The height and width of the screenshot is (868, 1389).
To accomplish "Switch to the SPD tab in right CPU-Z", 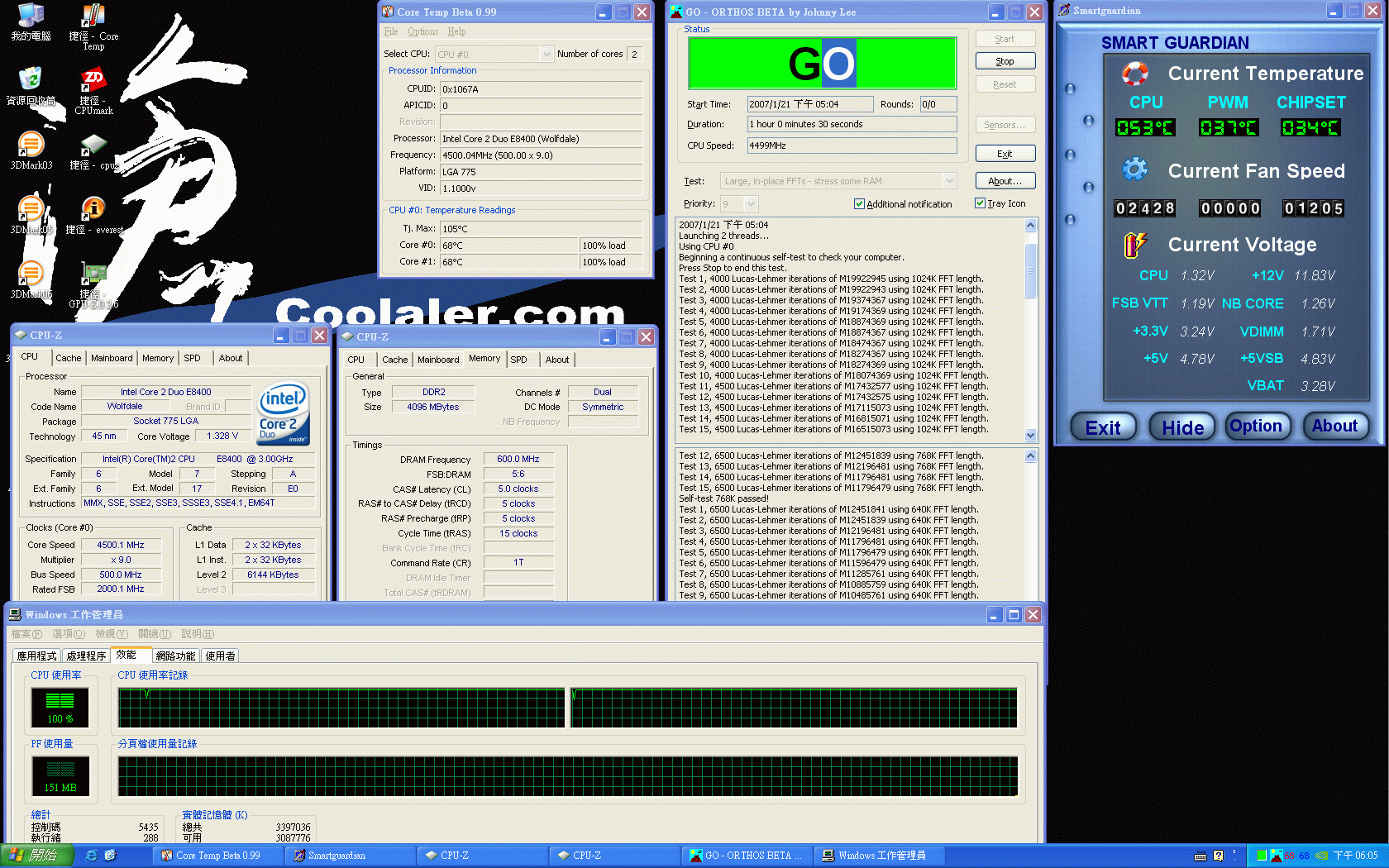I will click(518, 360).
